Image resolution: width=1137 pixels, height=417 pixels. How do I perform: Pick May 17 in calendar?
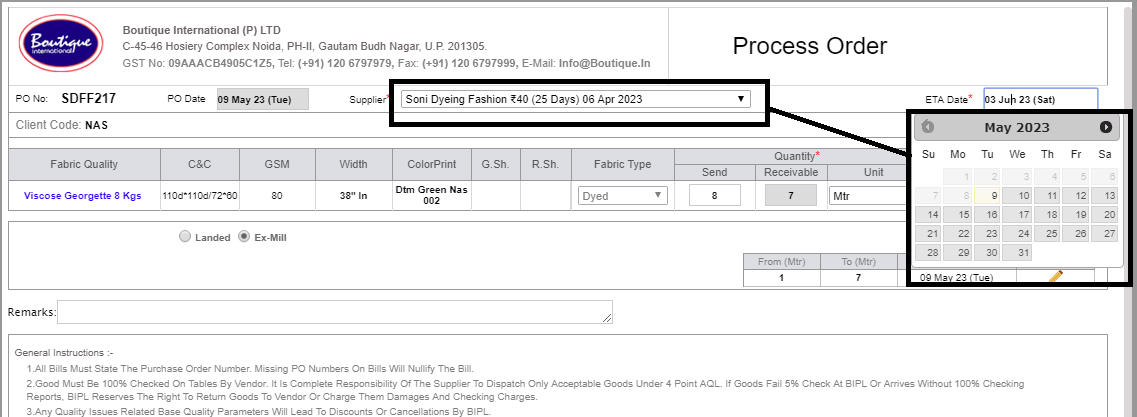coord(1017,214)
